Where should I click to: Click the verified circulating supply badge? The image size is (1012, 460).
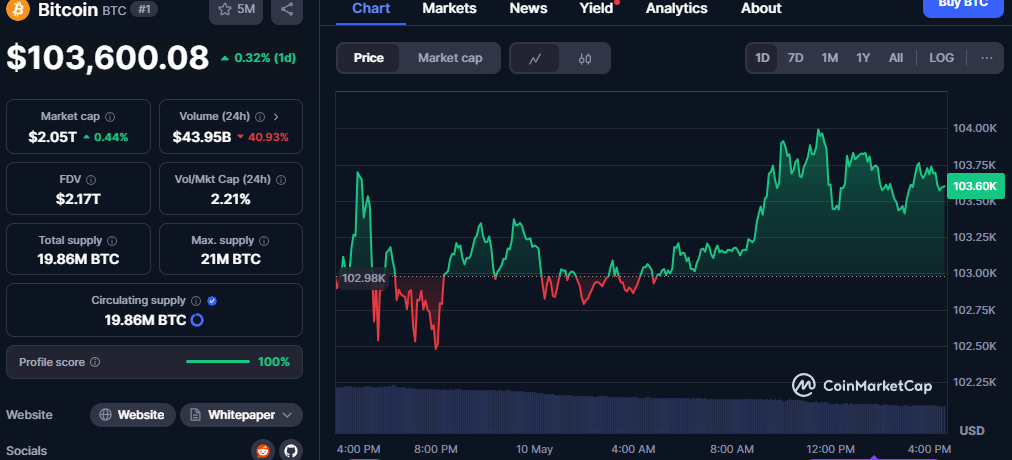click(212, 301)
